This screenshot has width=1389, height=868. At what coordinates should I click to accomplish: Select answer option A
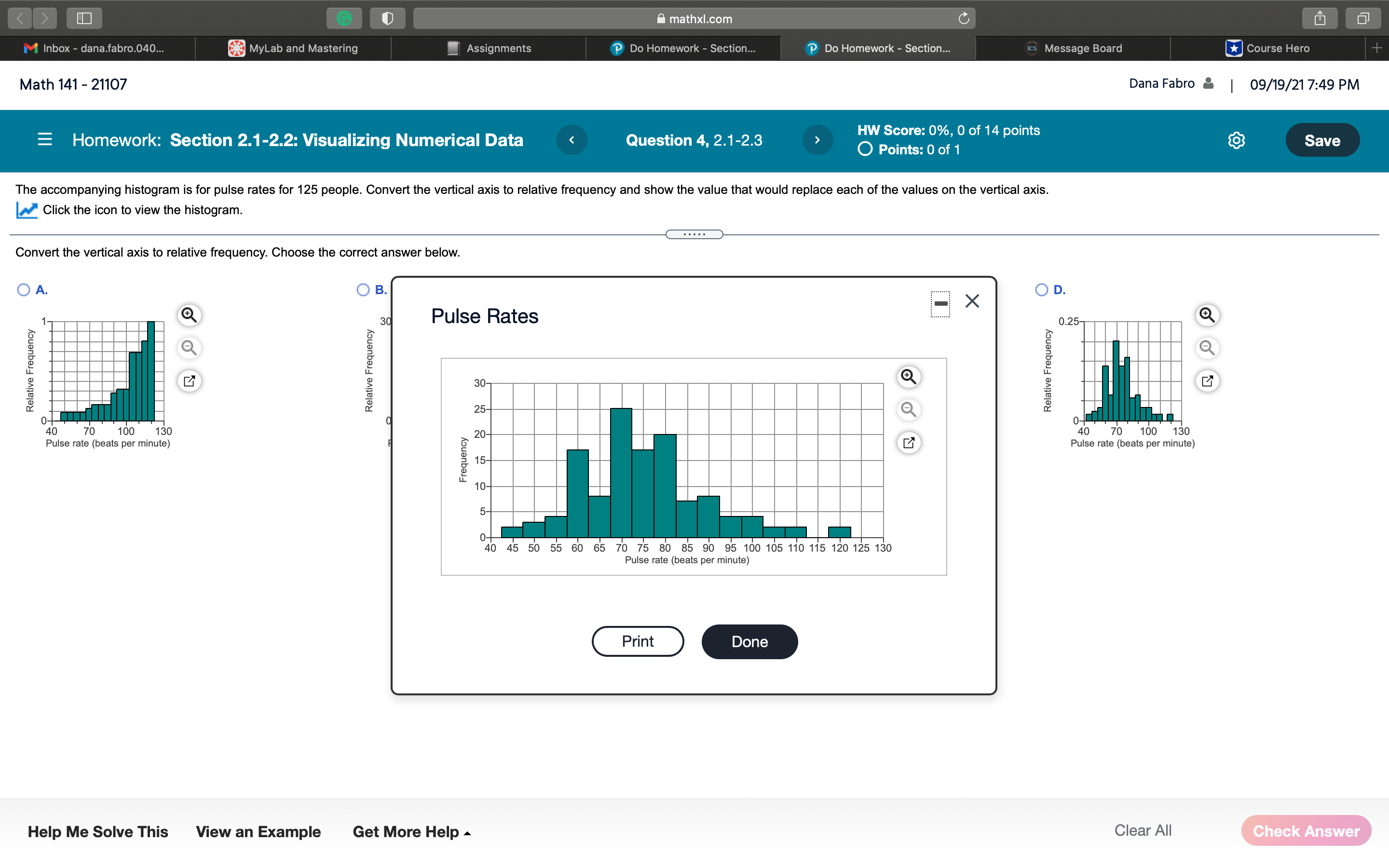[x=24, y=290]
